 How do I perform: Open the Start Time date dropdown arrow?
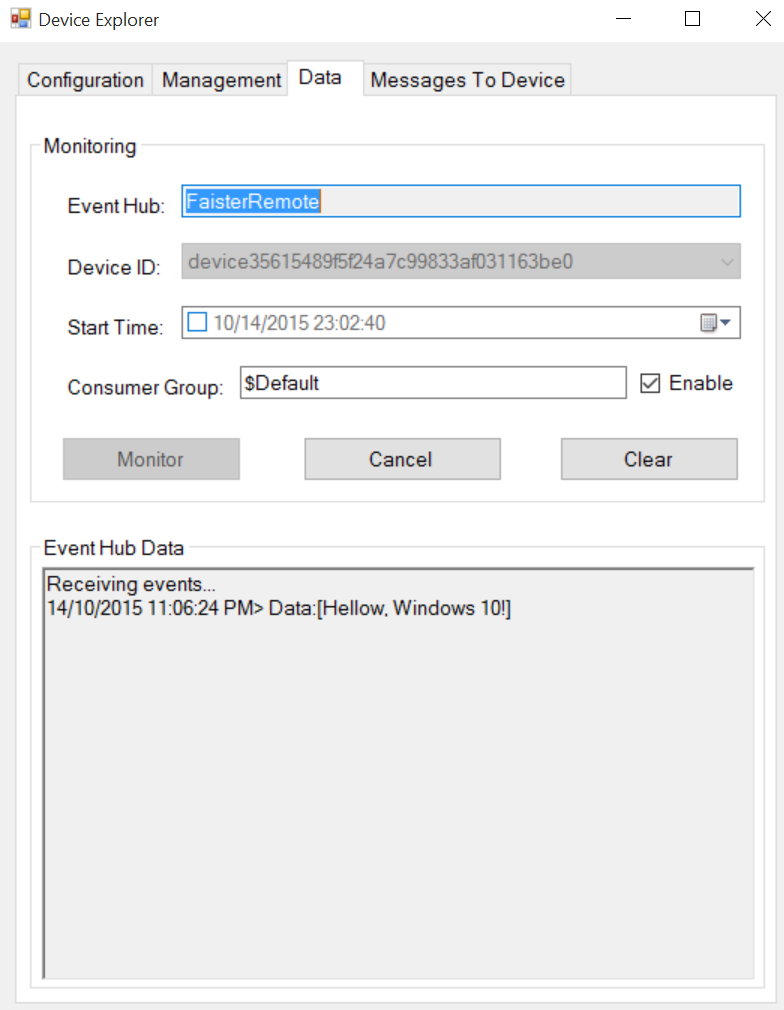(x=725, y=322)
